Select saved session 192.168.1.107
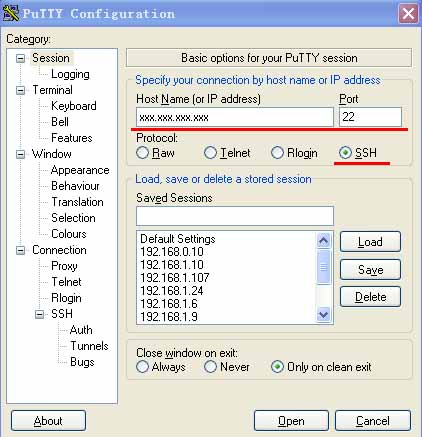 coord(175,277)
